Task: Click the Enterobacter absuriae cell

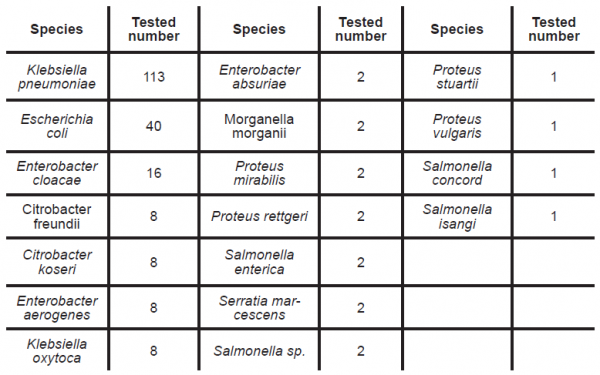Action: [259, 77]
